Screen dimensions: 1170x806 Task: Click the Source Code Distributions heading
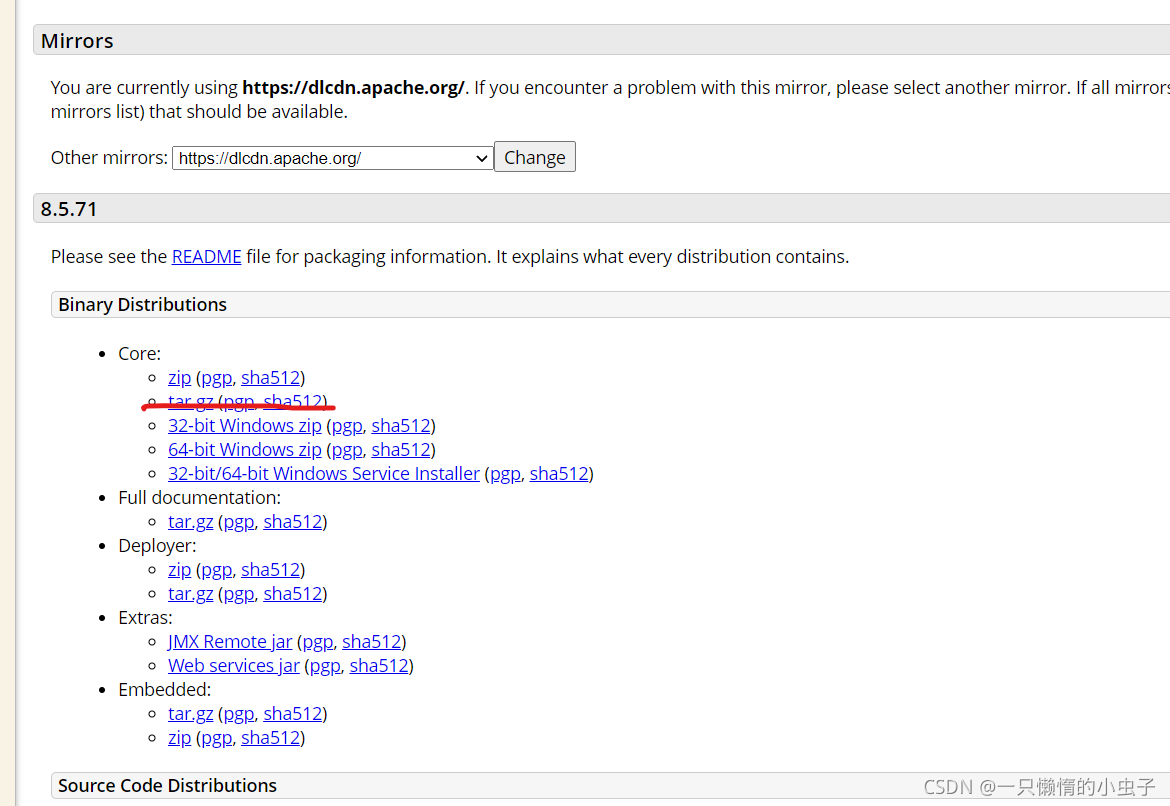167,786
